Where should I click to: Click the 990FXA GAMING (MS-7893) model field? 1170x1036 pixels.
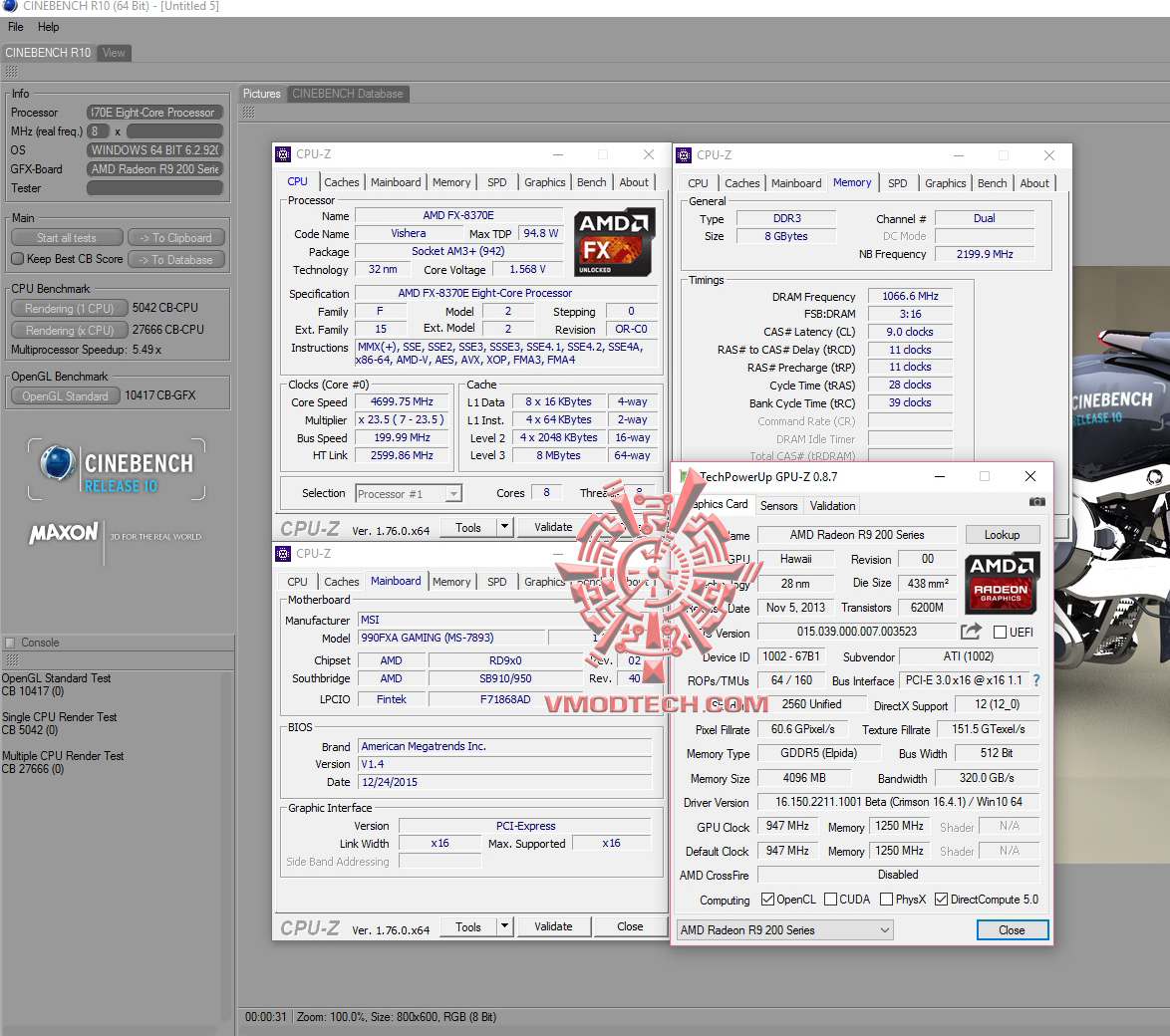[450, 638]
